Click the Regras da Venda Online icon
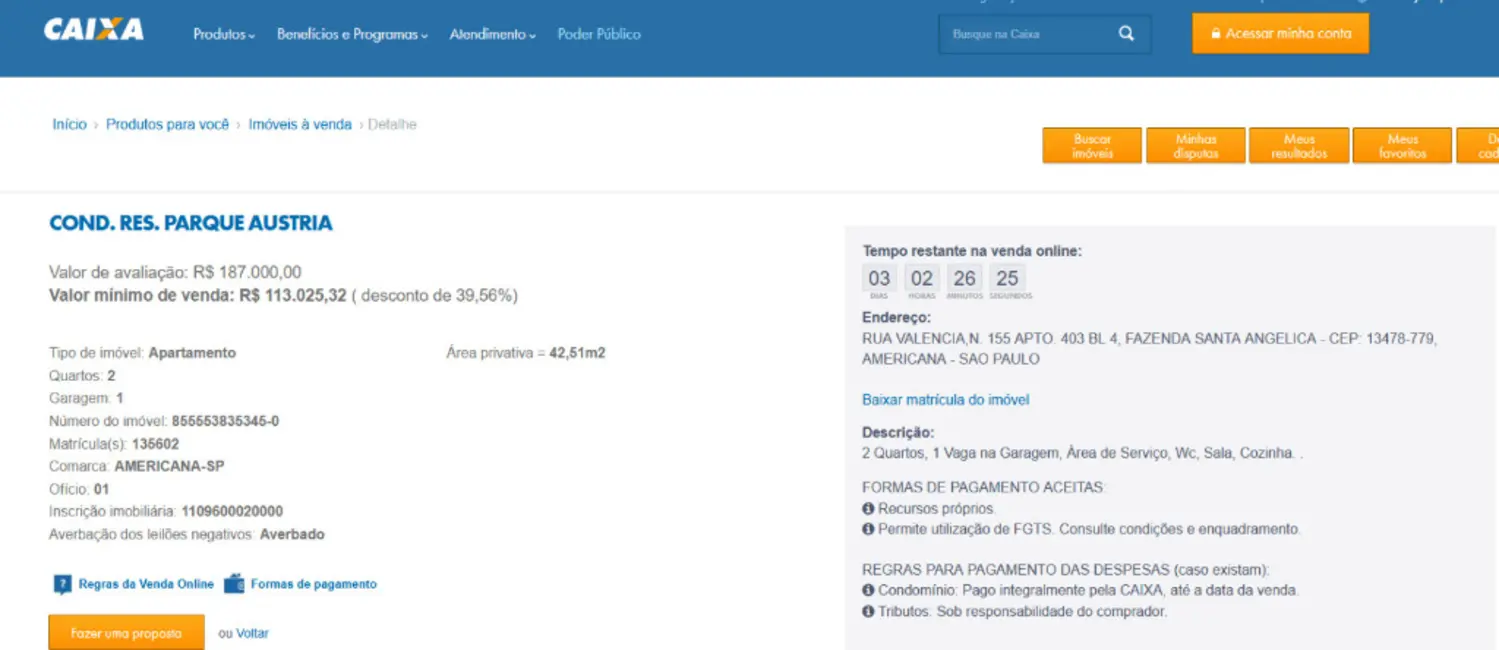The height and width of the screenshot is (650, 1499). [62, 584]
